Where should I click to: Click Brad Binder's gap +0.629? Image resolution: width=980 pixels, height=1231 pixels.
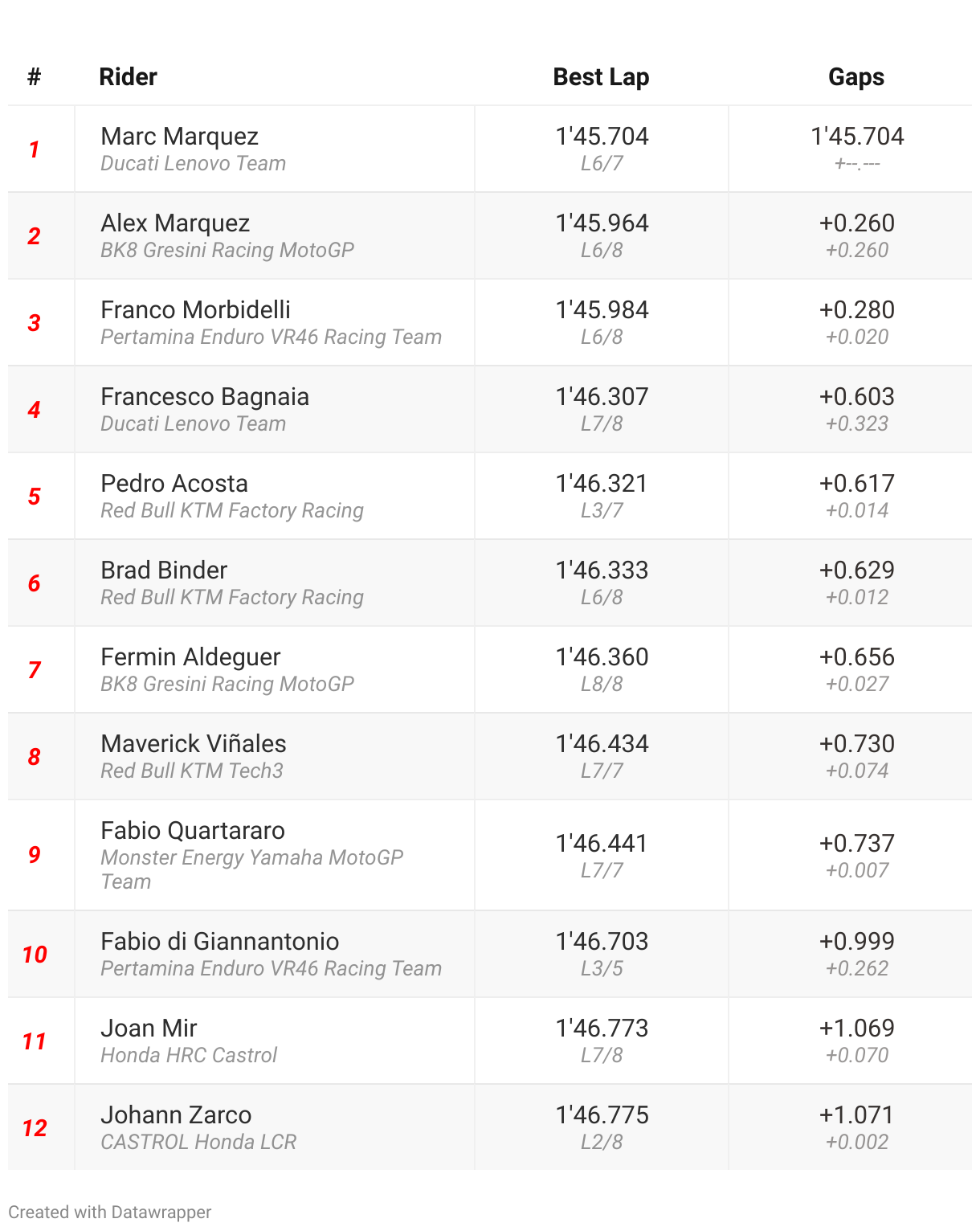click(x=857, y=571)
